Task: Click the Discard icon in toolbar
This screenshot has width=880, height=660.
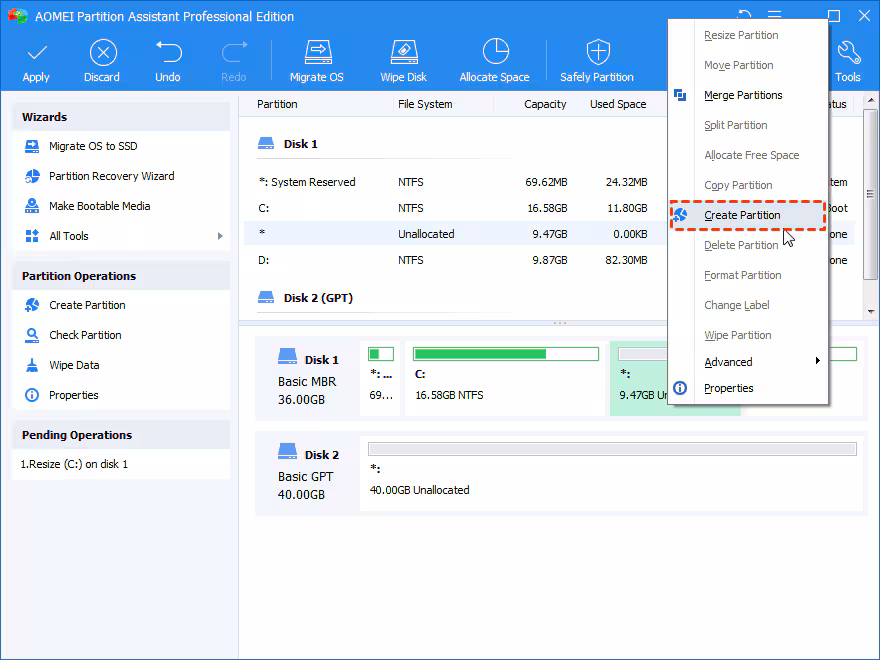Action: pos(103,53)
